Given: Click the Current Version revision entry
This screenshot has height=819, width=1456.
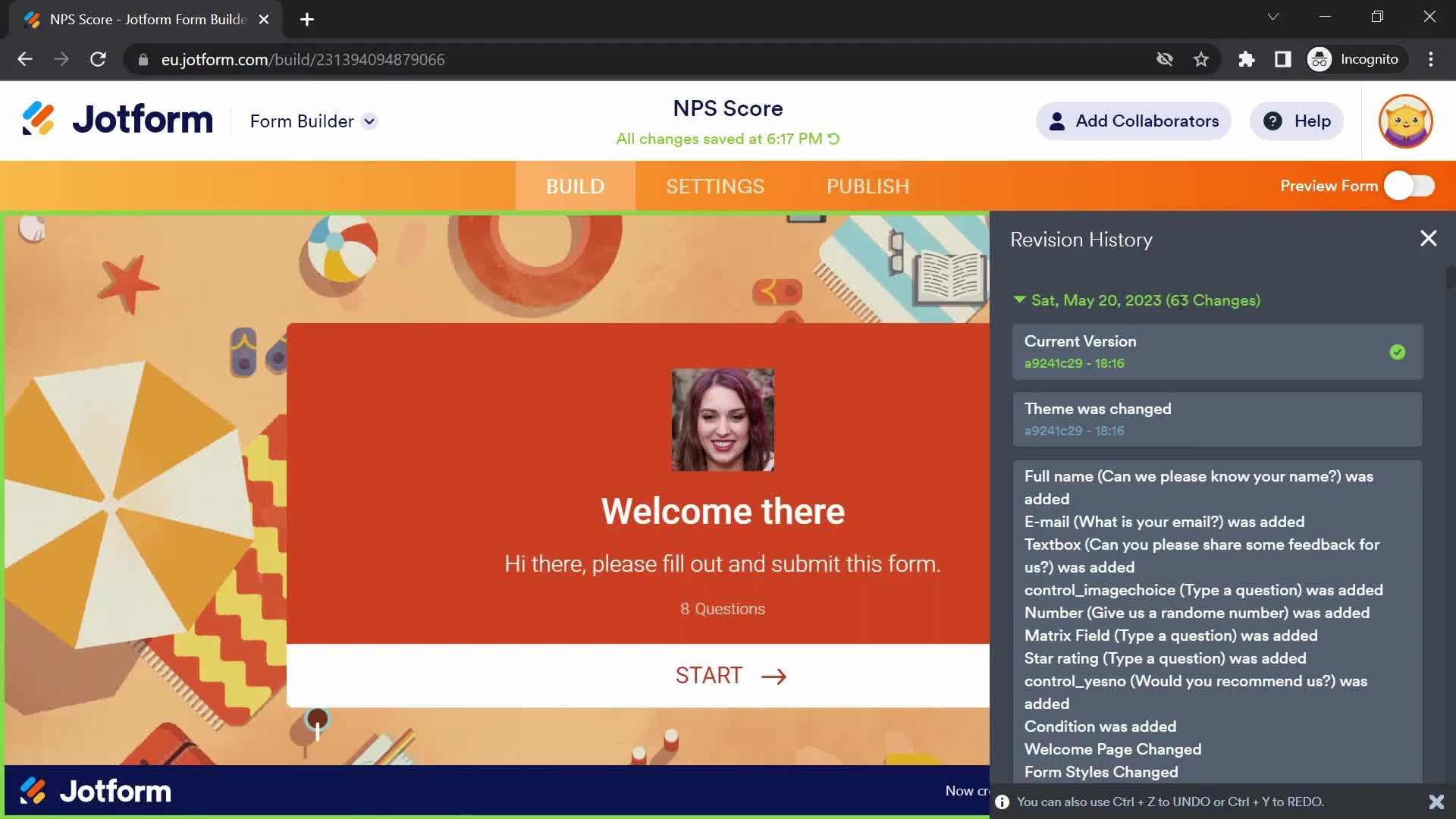Looking at the screenshot, I should (1217, 351).
